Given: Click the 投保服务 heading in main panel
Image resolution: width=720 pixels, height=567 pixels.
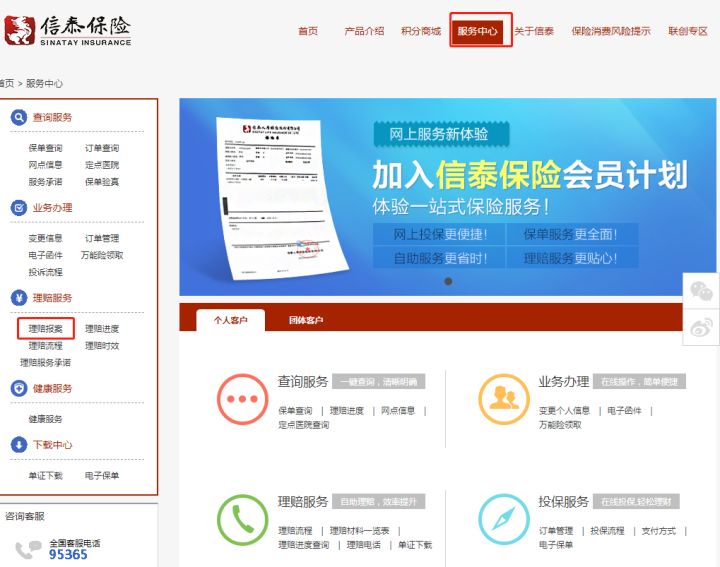Looking at the screenshot, I should (564, 501).
